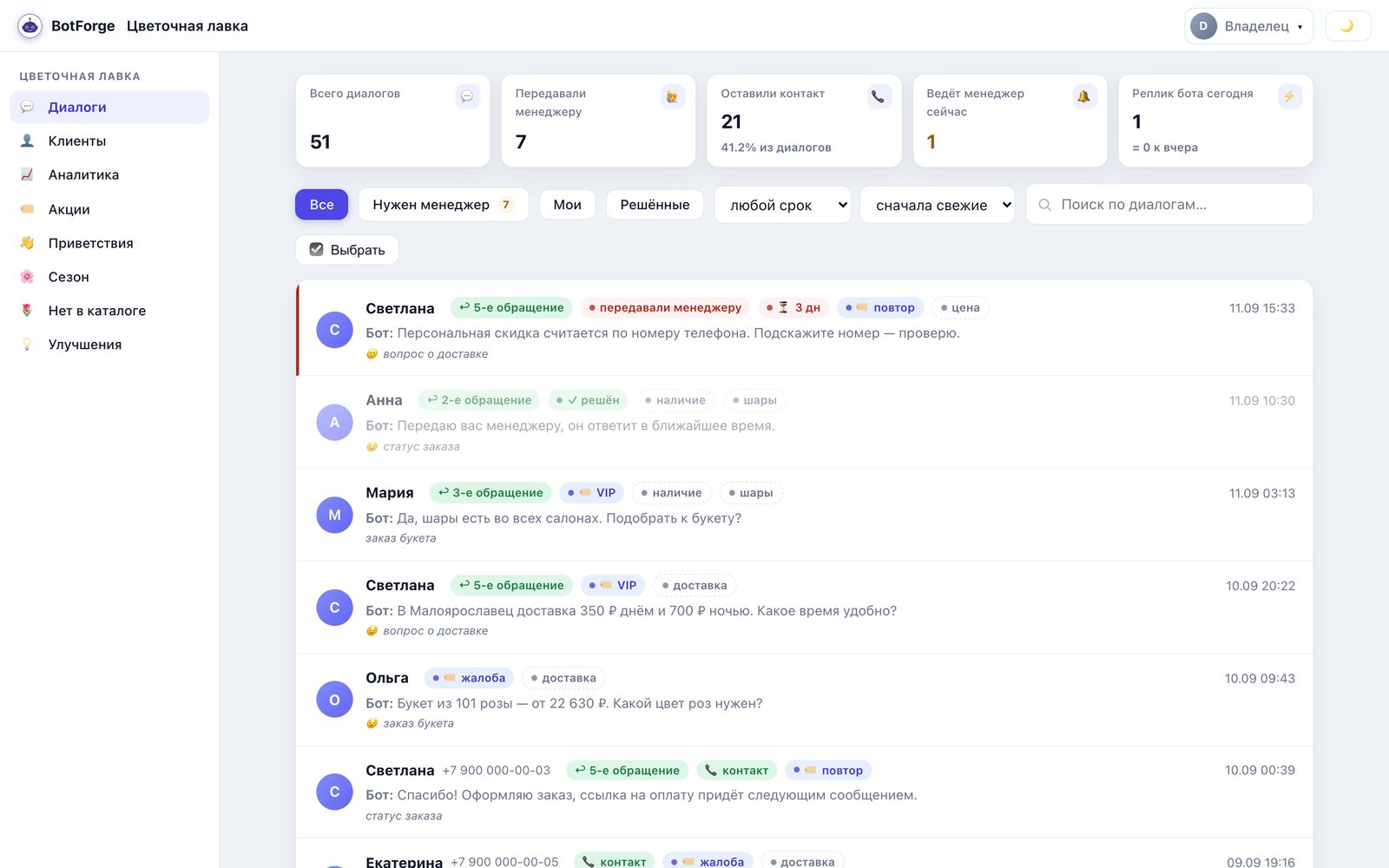Click передавали менеджеру tag
The height and width of the screenshot is (868, 1389).
point(665,307)
